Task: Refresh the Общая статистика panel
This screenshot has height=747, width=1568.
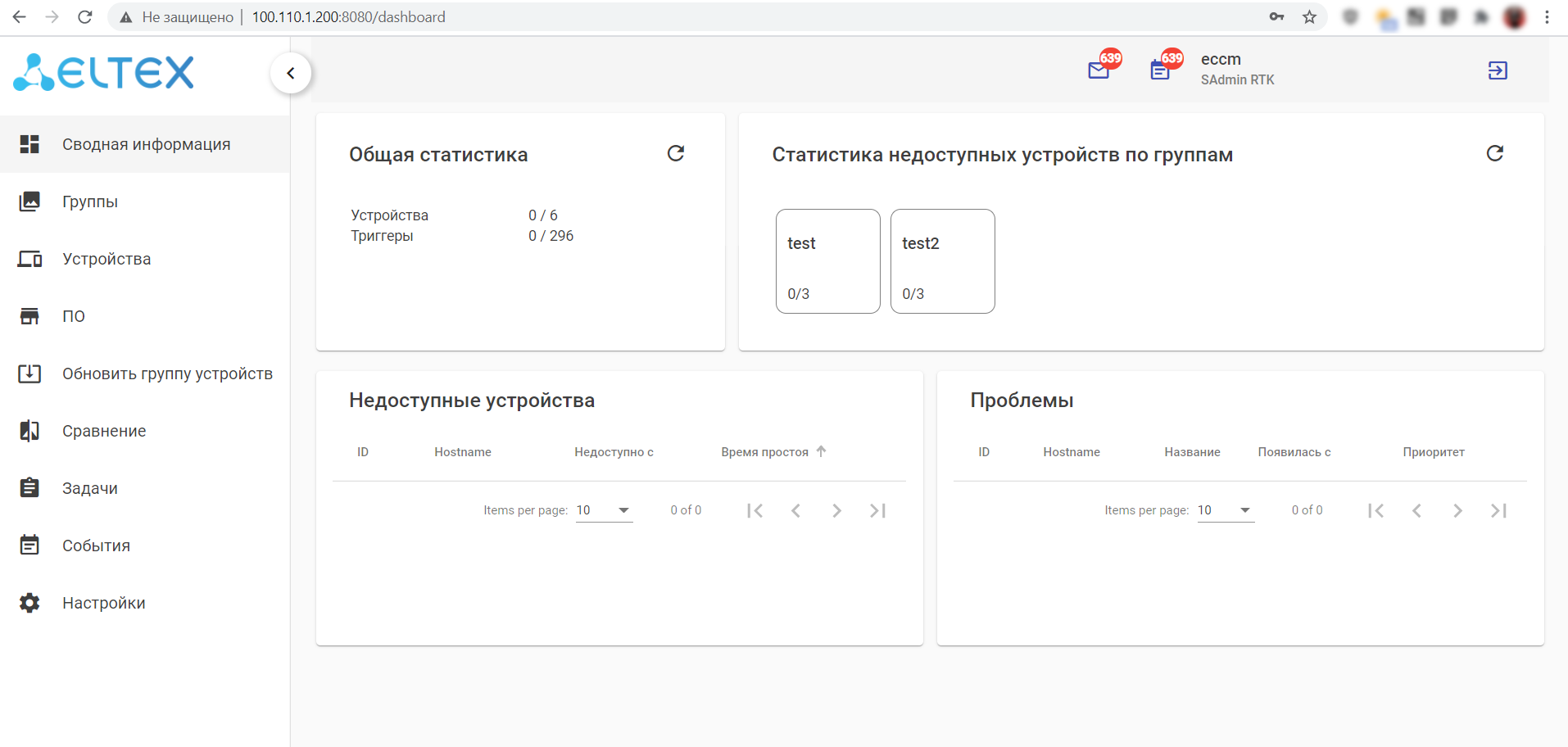Action: (x=676, y=154)
